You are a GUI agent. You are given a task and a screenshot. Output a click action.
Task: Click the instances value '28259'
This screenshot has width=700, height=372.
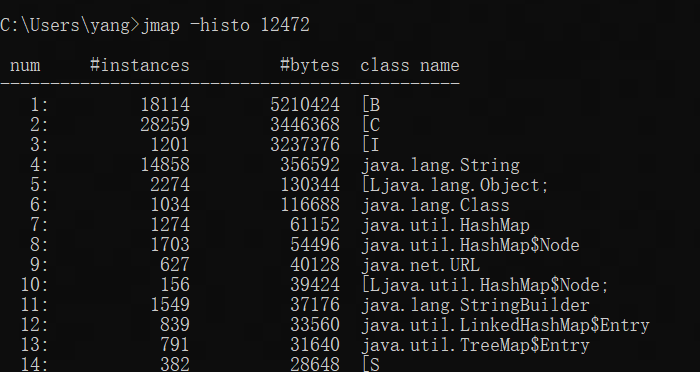click(165, 125)
